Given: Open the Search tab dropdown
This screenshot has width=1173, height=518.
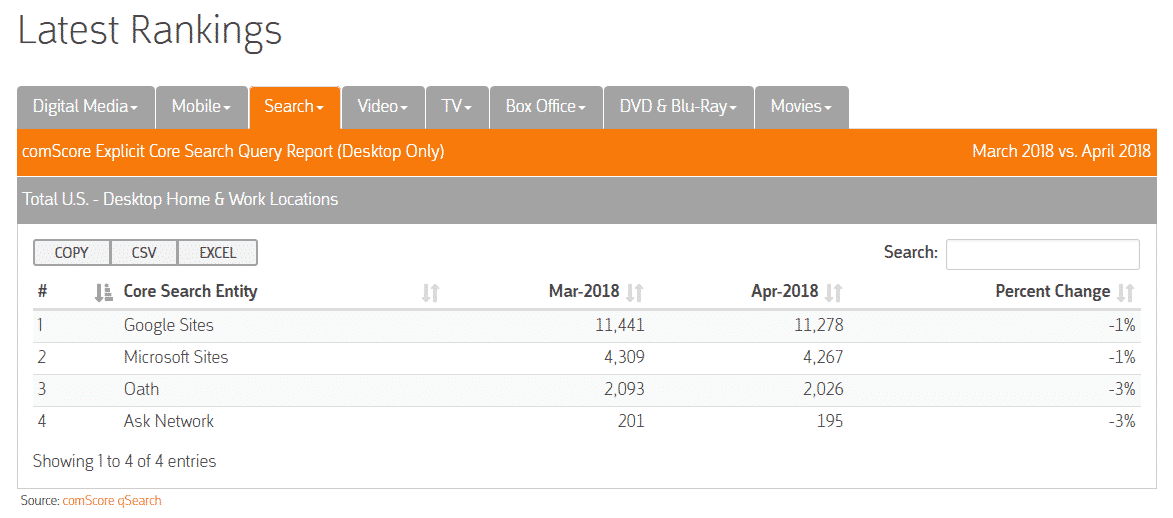Looking at the screenshot, I should click(x=294, y=107).
